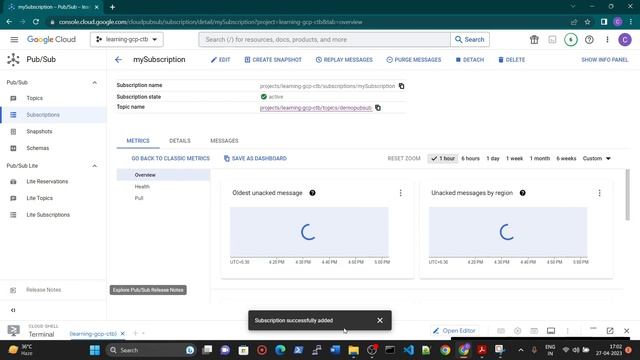Click PURGE MESSAGES button
This screenshot has height=360, width=640.
pyautogui.click(x=414, y=60)
